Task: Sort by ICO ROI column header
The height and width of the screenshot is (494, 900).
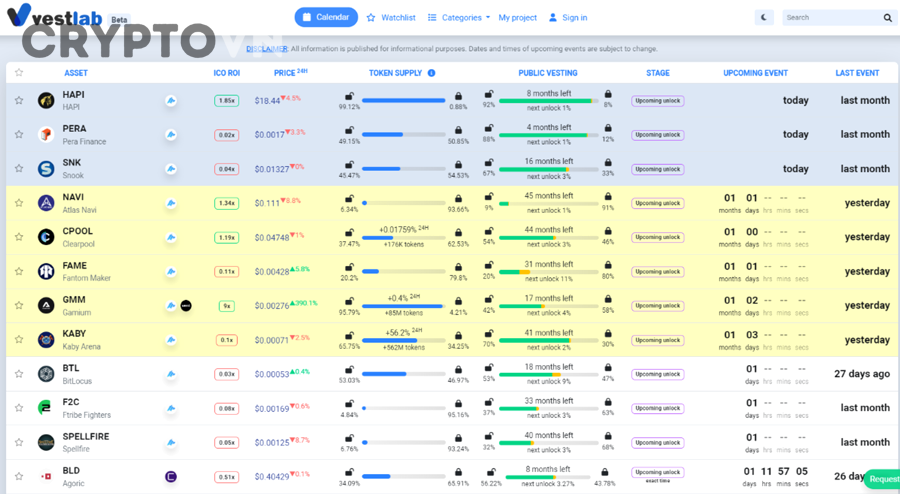Action: pyautogui.click(x=227, y=73)
